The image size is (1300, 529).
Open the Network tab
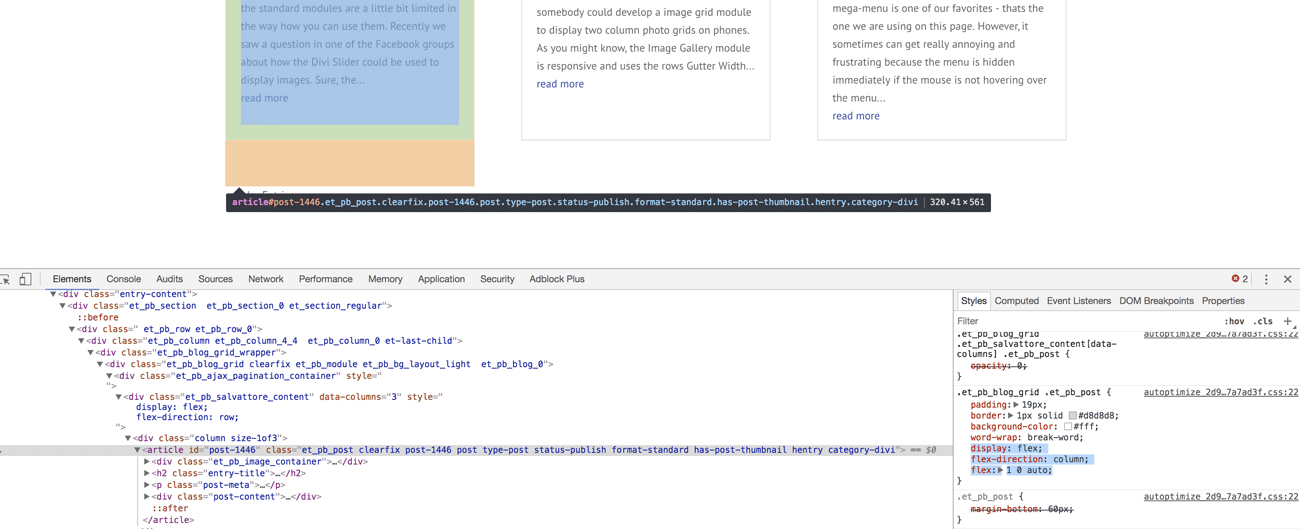tap(265, 279)
